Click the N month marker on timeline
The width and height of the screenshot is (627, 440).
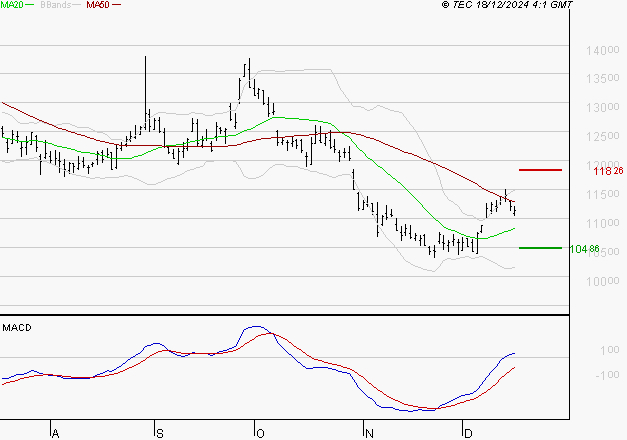point(369,433)
